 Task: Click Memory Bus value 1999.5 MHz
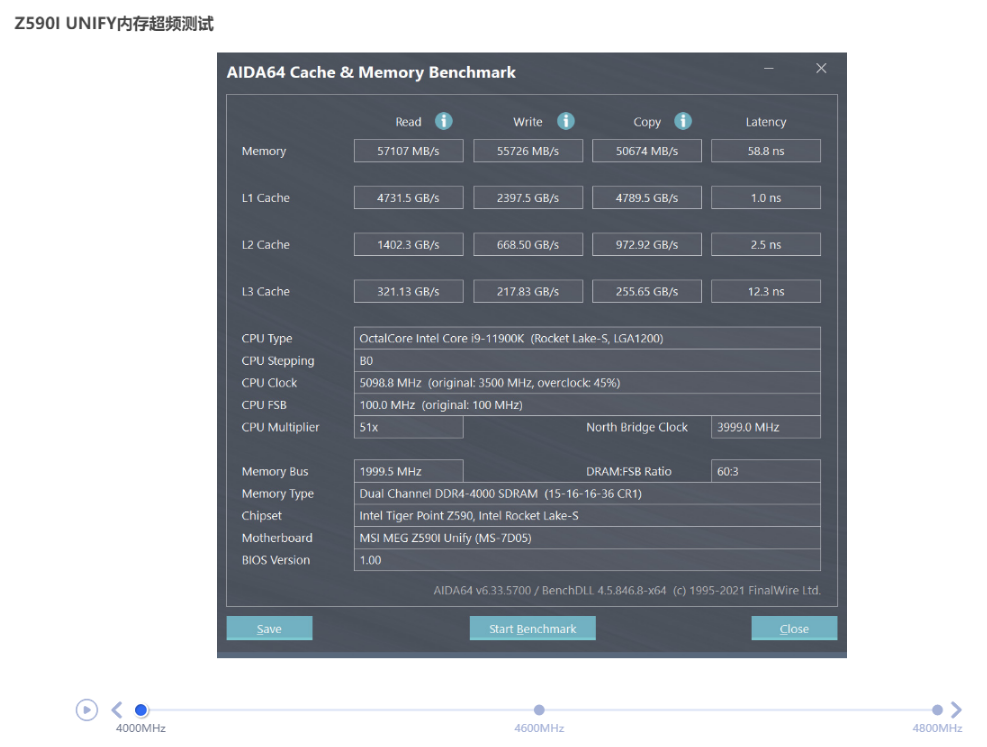[409, 471]
